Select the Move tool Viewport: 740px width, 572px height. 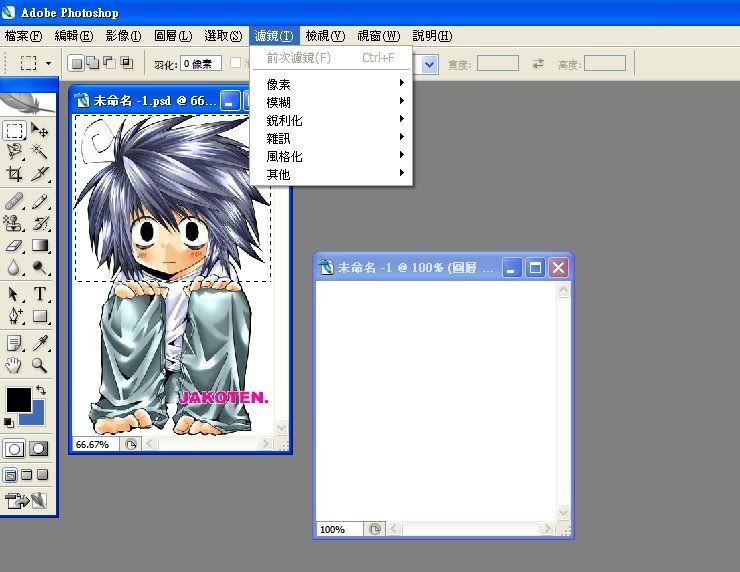[x=40, y=130]
